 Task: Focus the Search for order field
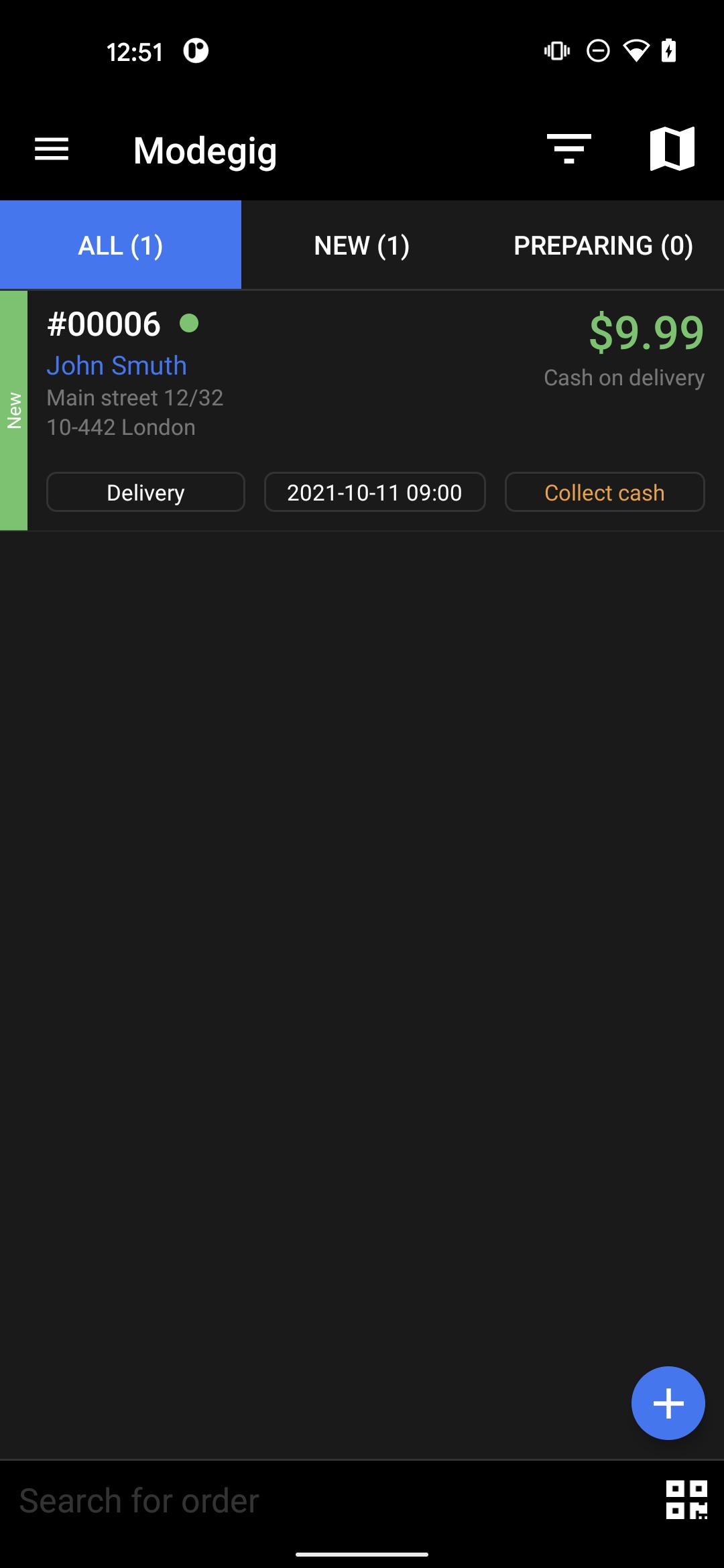coord(328,1500)
